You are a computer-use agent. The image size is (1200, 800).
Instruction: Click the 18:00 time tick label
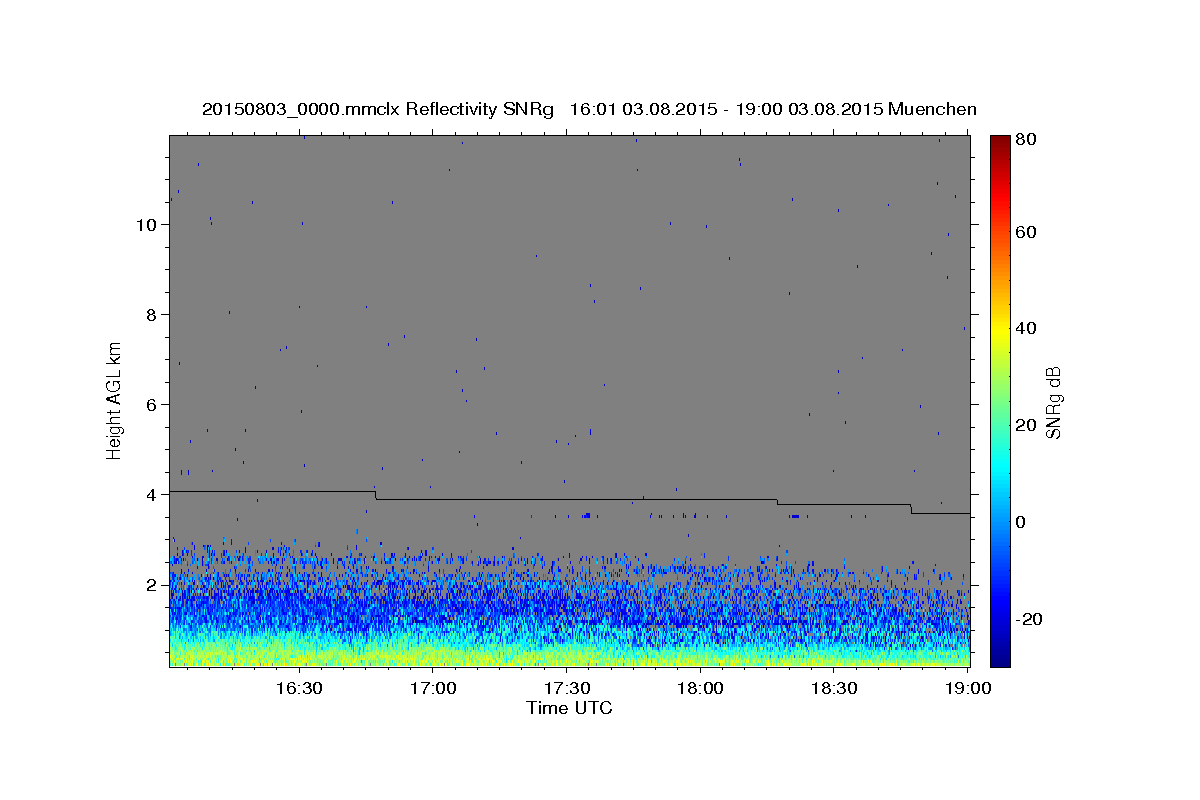(701, 689)
